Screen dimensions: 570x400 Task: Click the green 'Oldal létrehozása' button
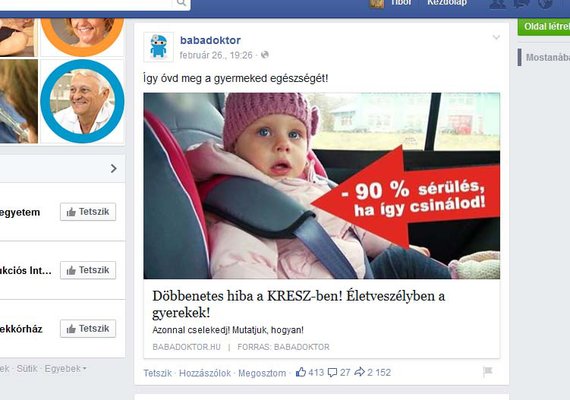click(544, 27)
